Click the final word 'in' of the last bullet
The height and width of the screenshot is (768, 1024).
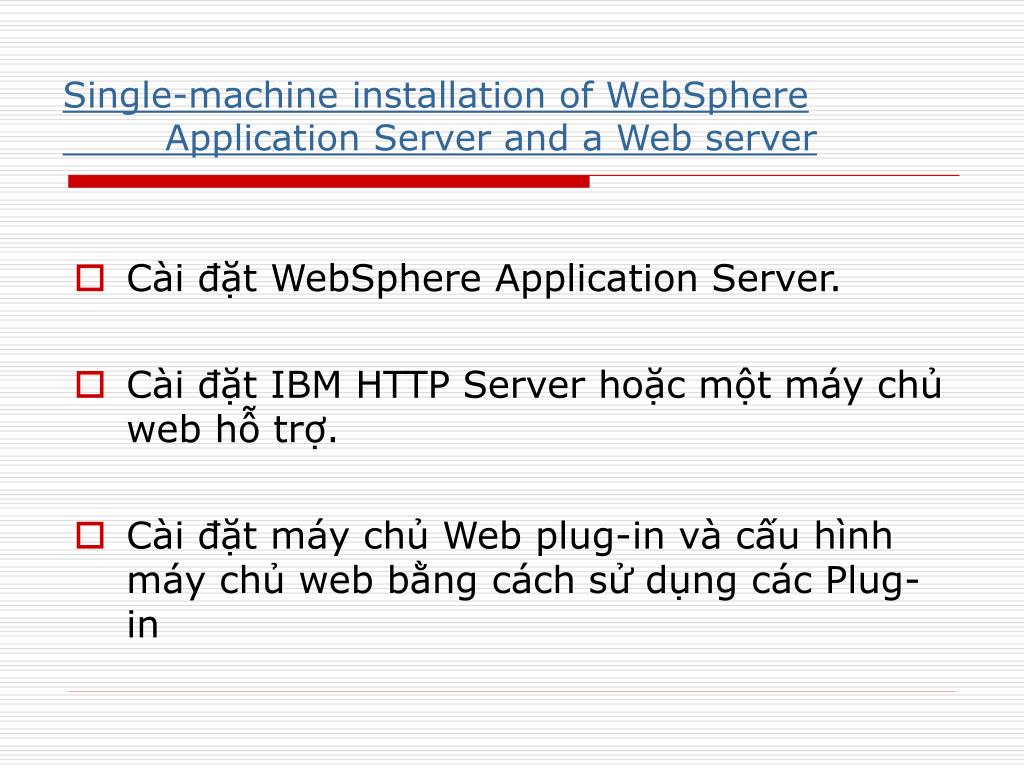click(x=142, y=624)
